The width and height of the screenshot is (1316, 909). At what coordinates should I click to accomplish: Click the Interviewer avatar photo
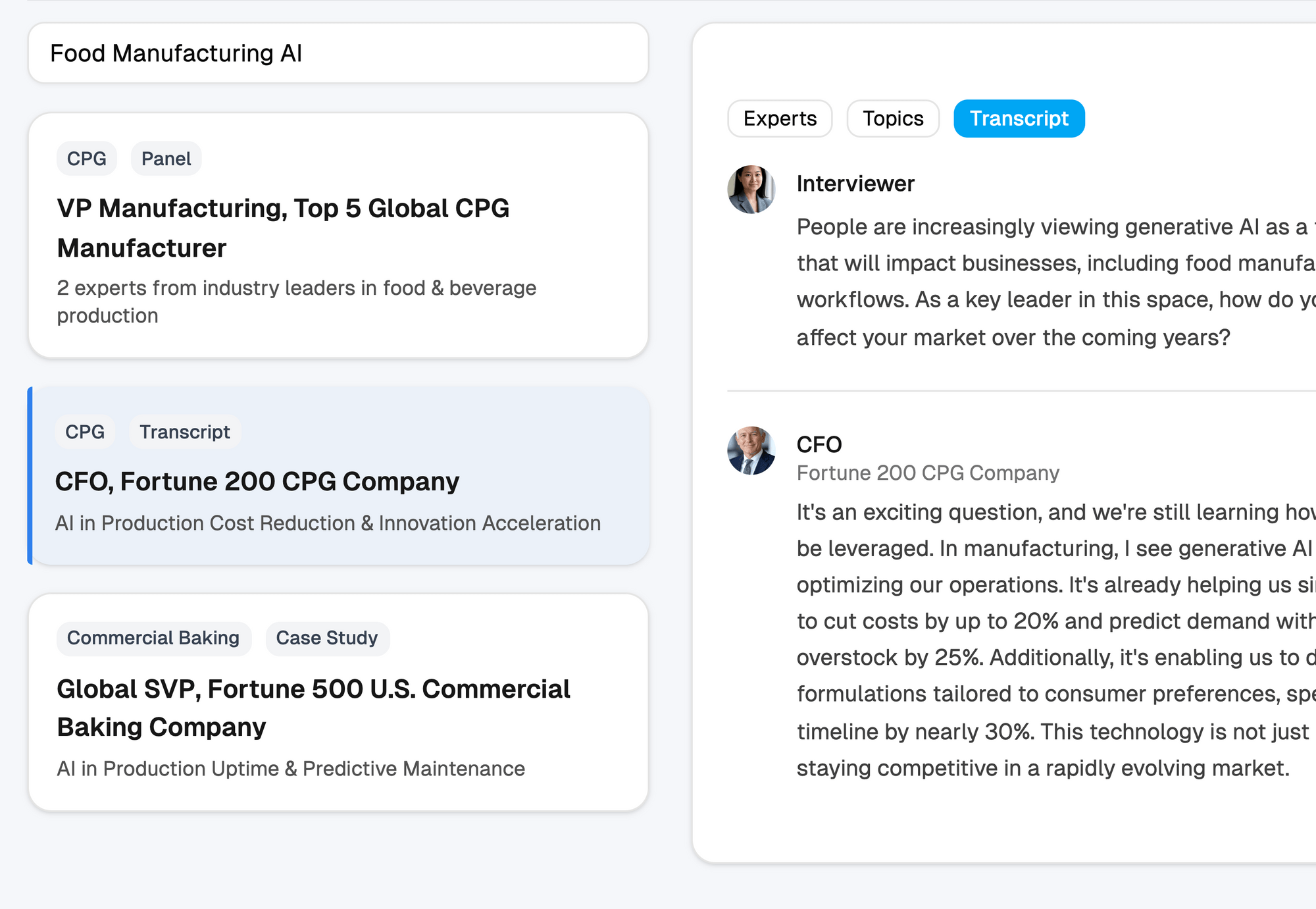(751, 190)
